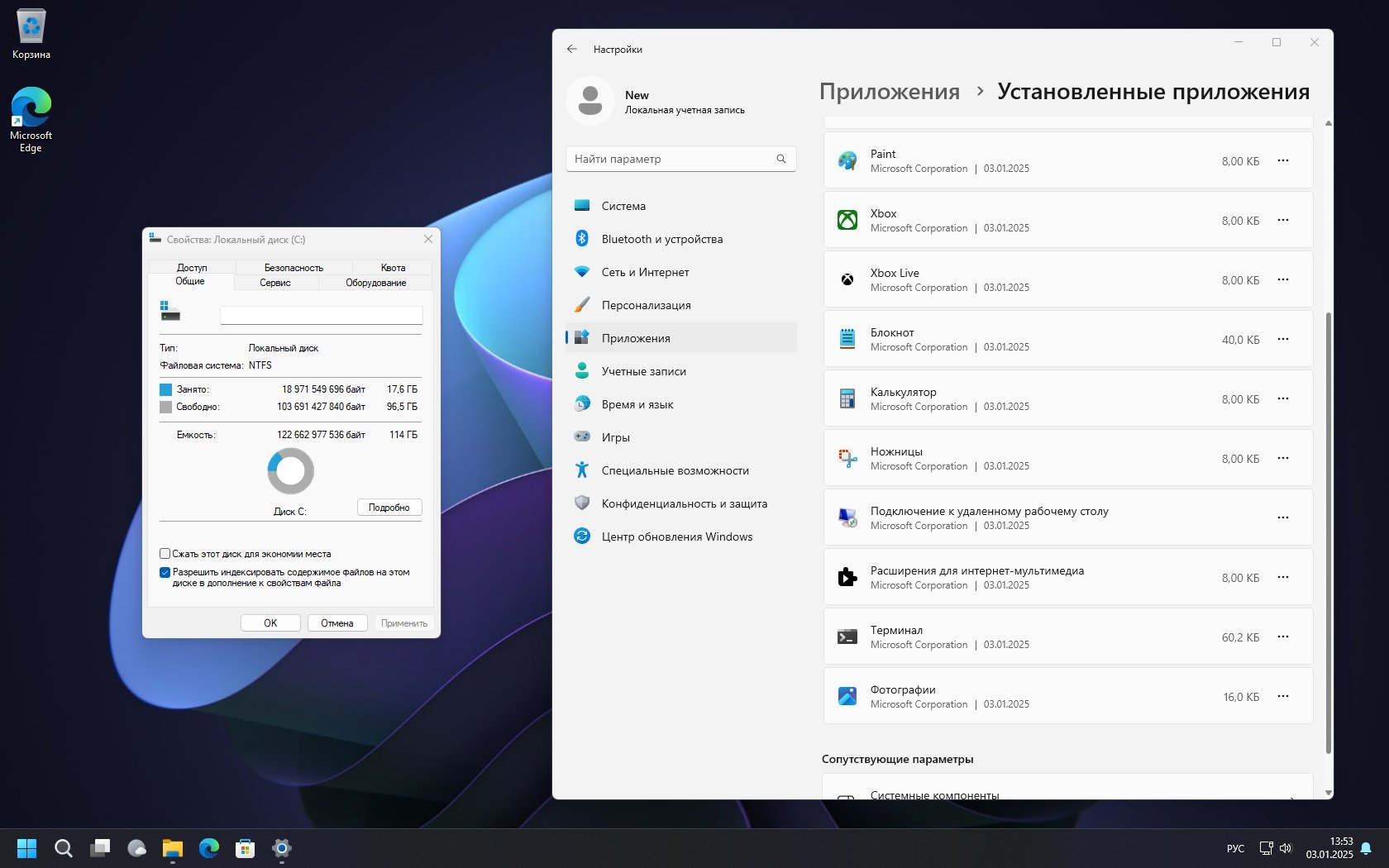Open more options for remote desktop connection
The width and height of the screenshot is (1389, 868).
[x=1283, y=518]
